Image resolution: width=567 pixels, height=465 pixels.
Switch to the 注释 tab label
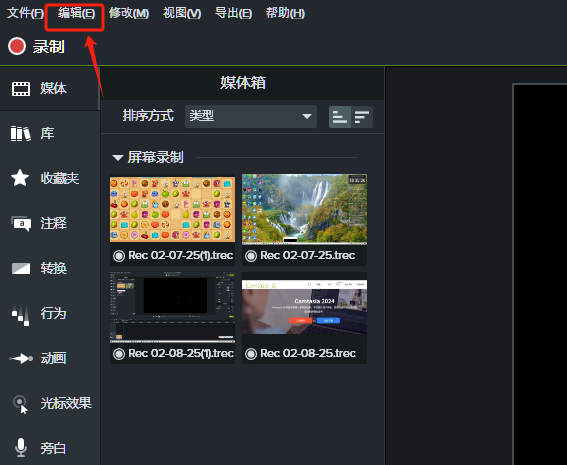(54, 223)
